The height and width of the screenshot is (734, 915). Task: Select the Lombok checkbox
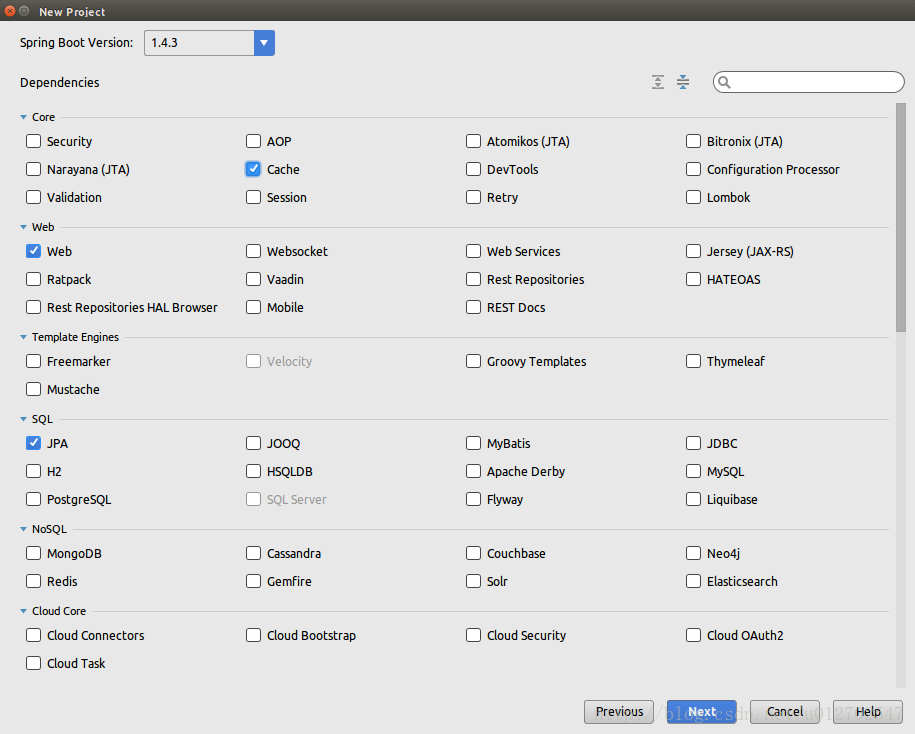(694, 198)
